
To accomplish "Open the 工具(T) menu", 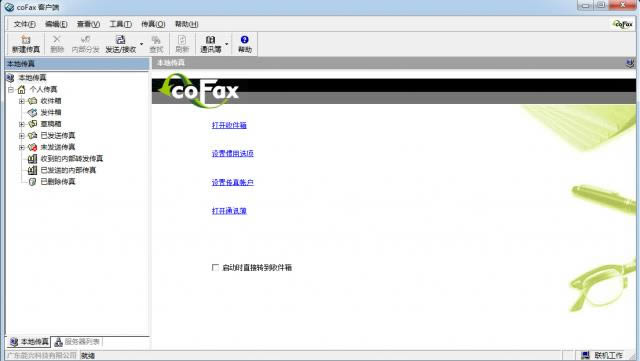I will [x=120, y=24].
